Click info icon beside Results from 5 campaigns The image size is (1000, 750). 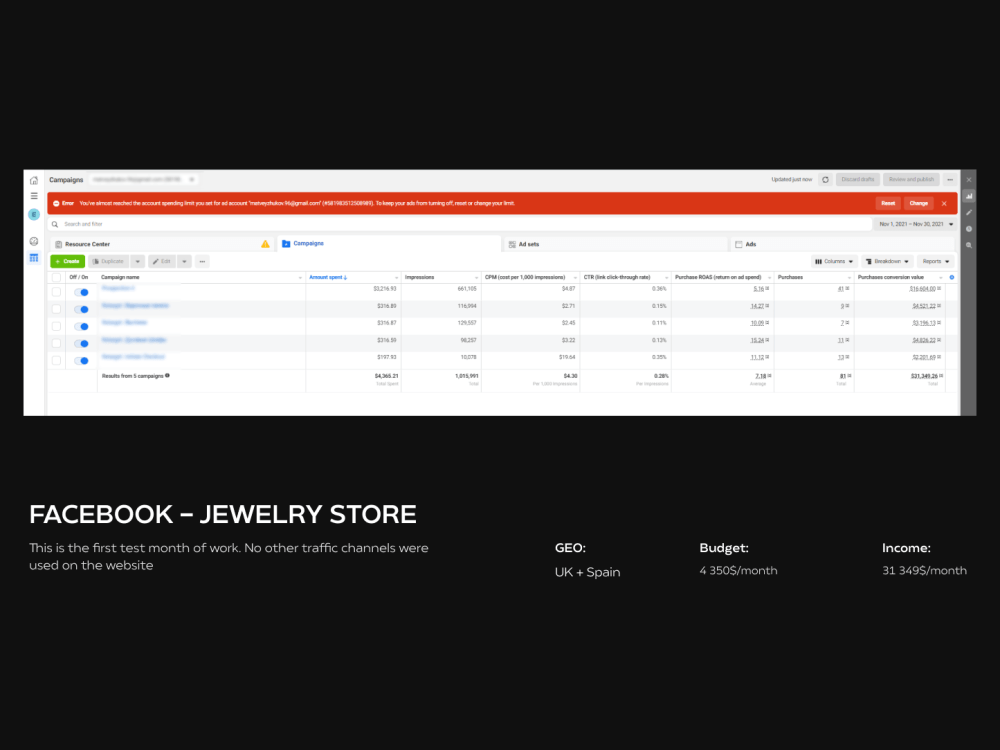pyautogui.click(x=168, y=376)
